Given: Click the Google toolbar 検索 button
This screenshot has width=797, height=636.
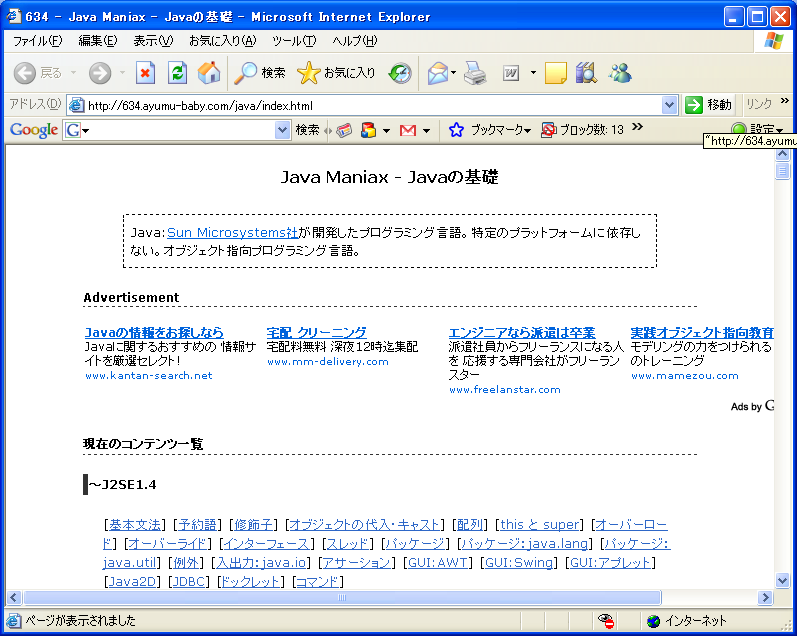Looking at the screenshot, I should click(307, 130).
